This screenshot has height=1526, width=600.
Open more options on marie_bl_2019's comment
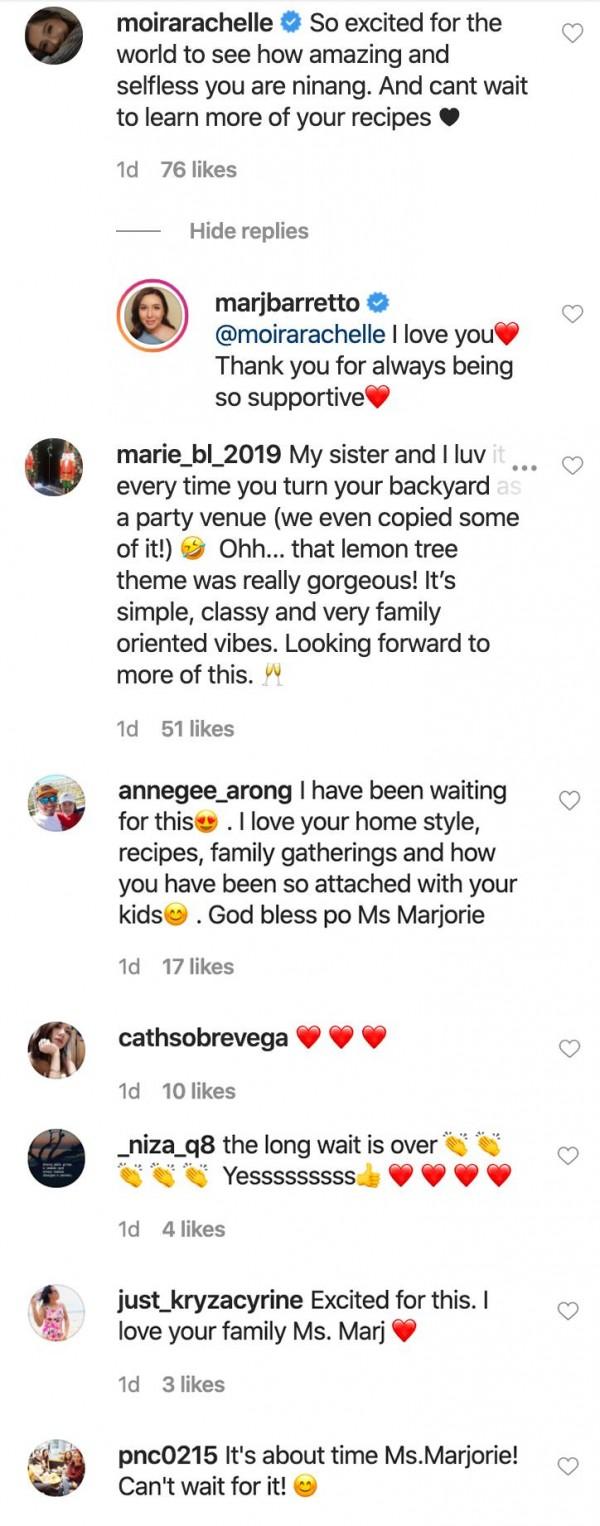(x=524, y=467)
